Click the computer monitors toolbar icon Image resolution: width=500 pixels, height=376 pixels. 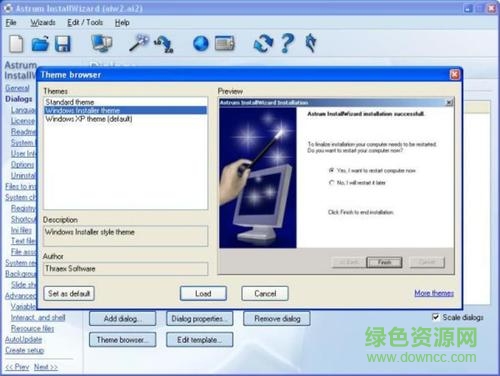101,43
